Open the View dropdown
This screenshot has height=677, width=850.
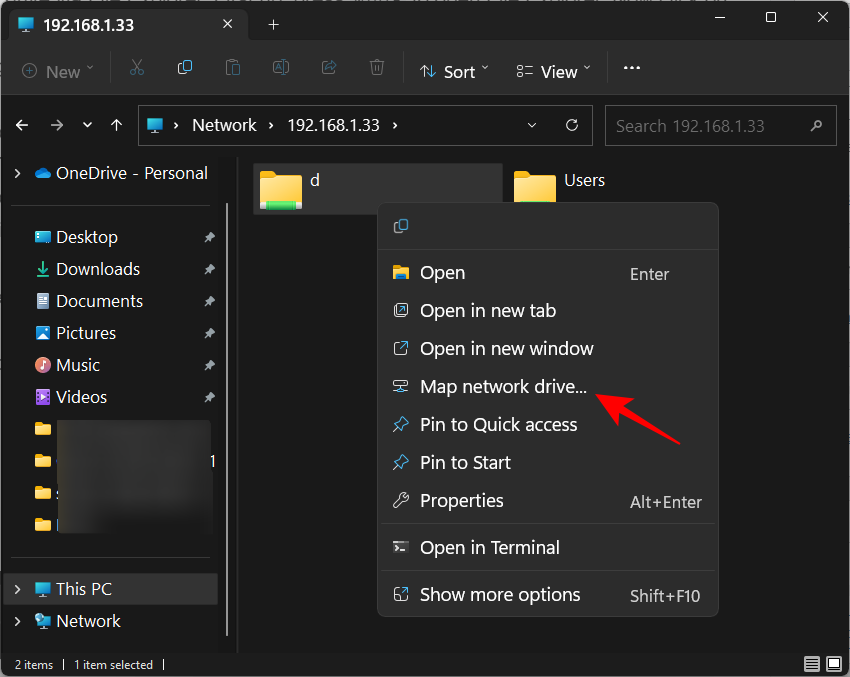coord(550,71)
